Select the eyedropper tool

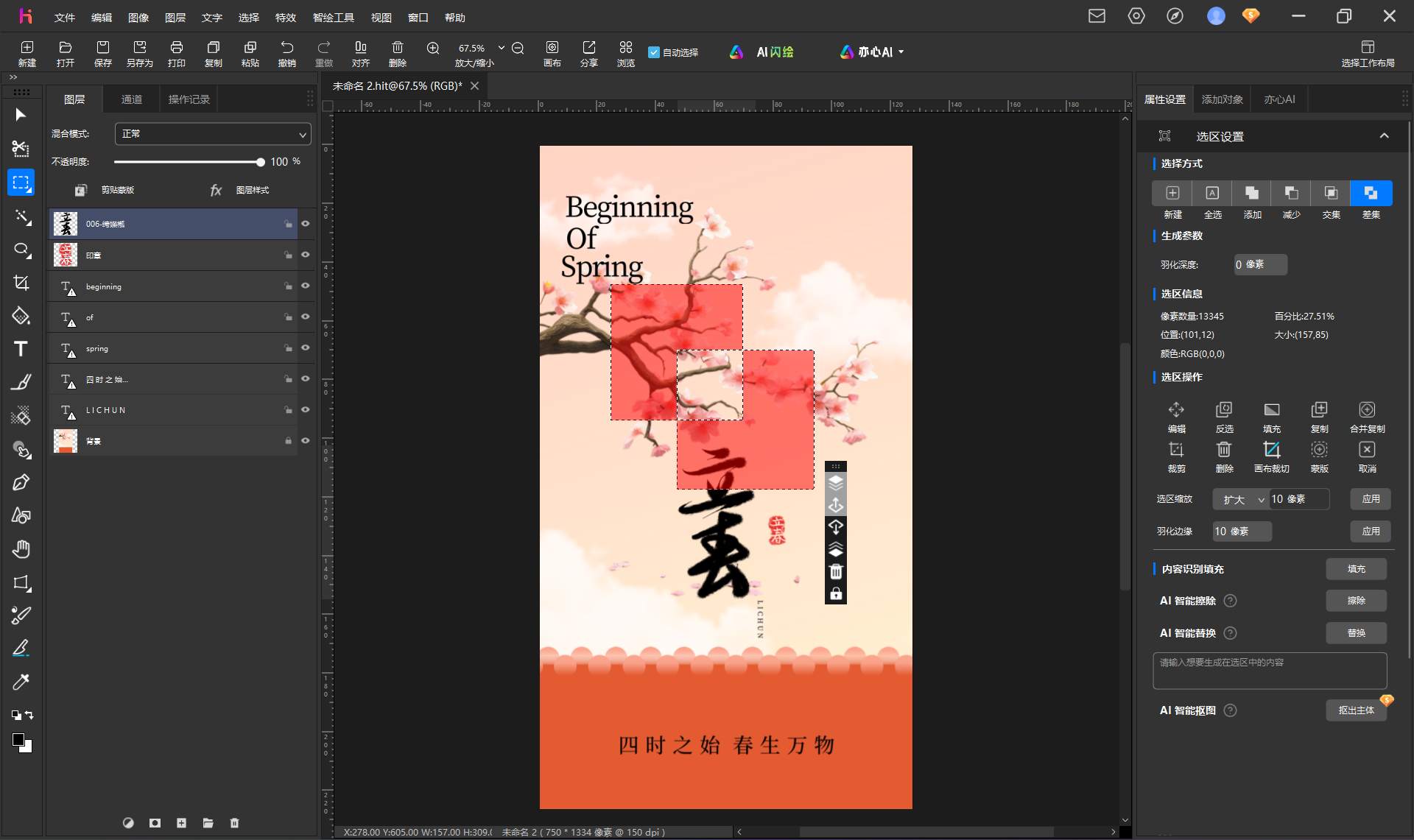[x=21, y=682]
